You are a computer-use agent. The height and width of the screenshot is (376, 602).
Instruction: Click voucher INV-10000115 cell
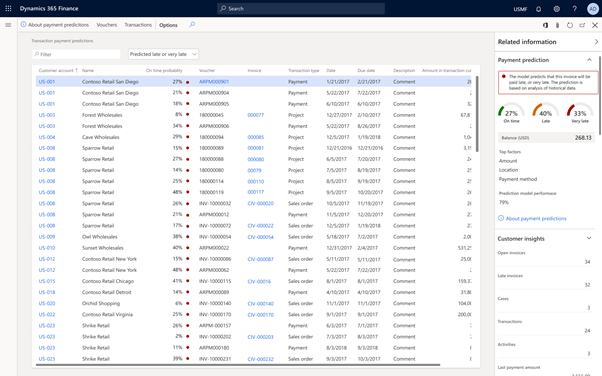tap(215, 281)
